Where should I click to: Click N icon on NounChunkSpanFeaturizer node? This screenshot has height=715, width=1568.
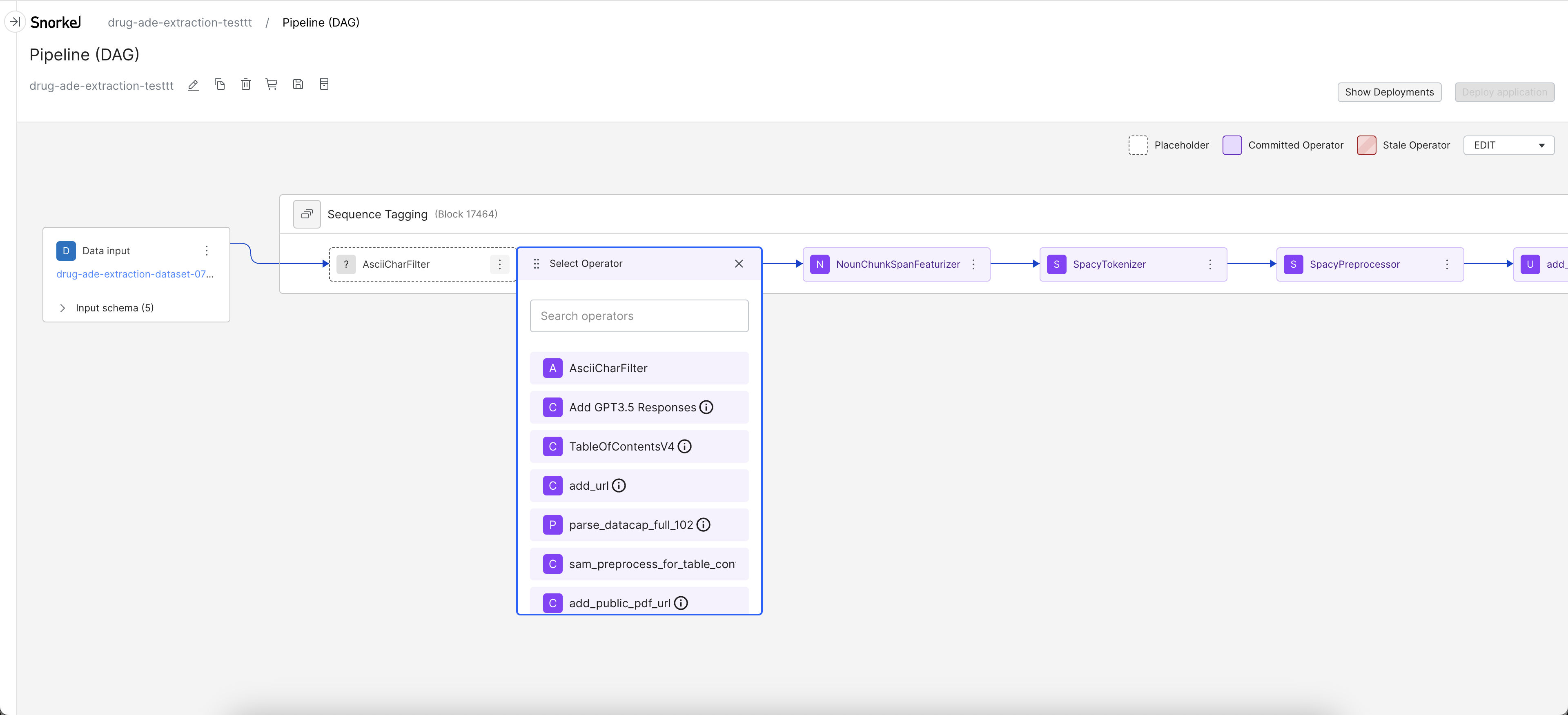[820, 264]
